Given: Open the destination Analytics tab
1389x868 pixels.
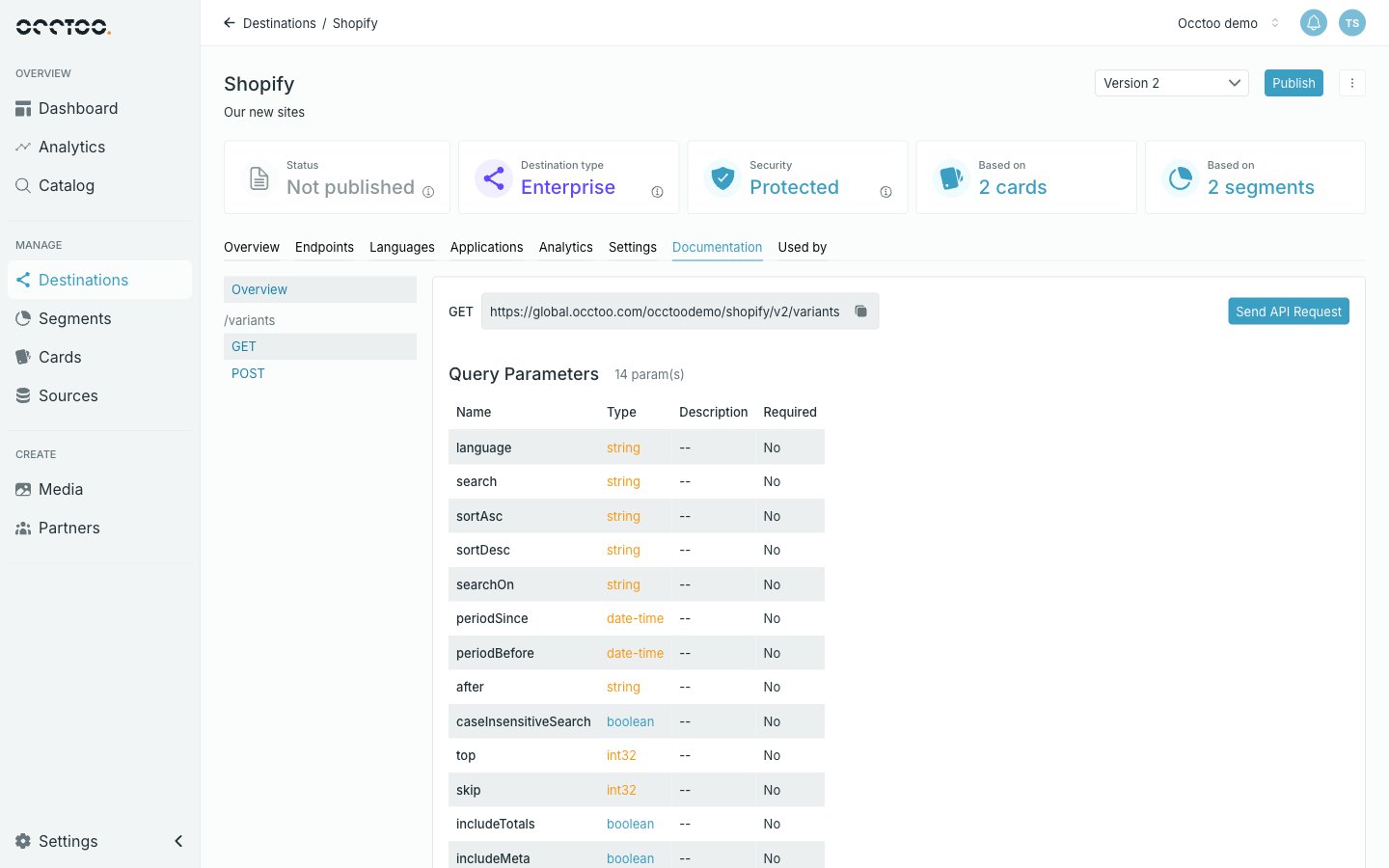Looking at the screenshot, I should 566,248.
